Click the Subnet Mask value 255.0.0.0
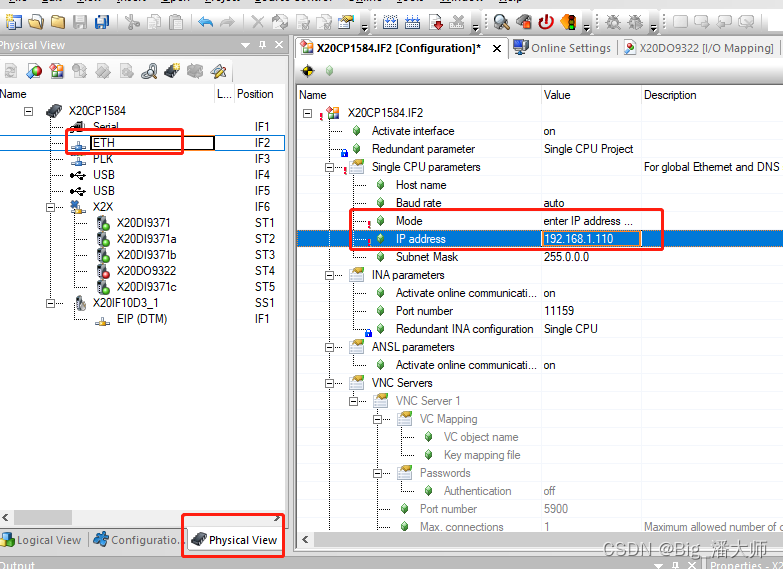The height and width of the screenshot is (569, 783). (x=566, y=257)
